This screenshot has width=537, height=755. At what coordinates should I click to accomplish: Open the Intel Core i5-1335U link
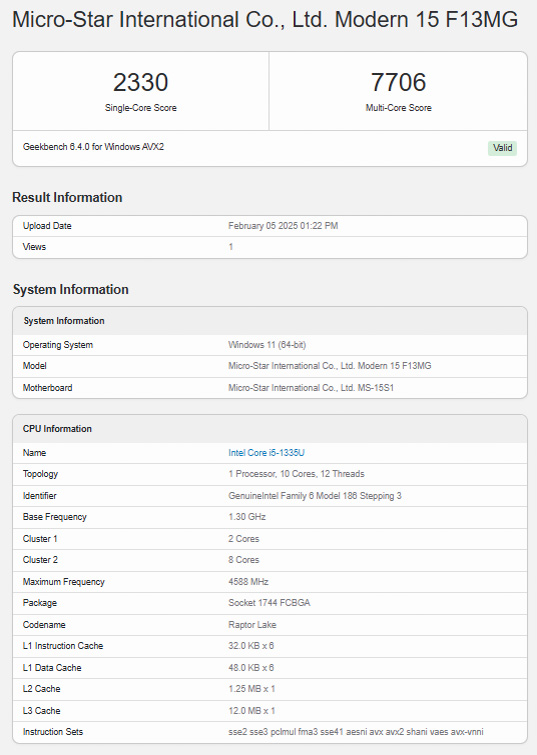tap(266, 453)
